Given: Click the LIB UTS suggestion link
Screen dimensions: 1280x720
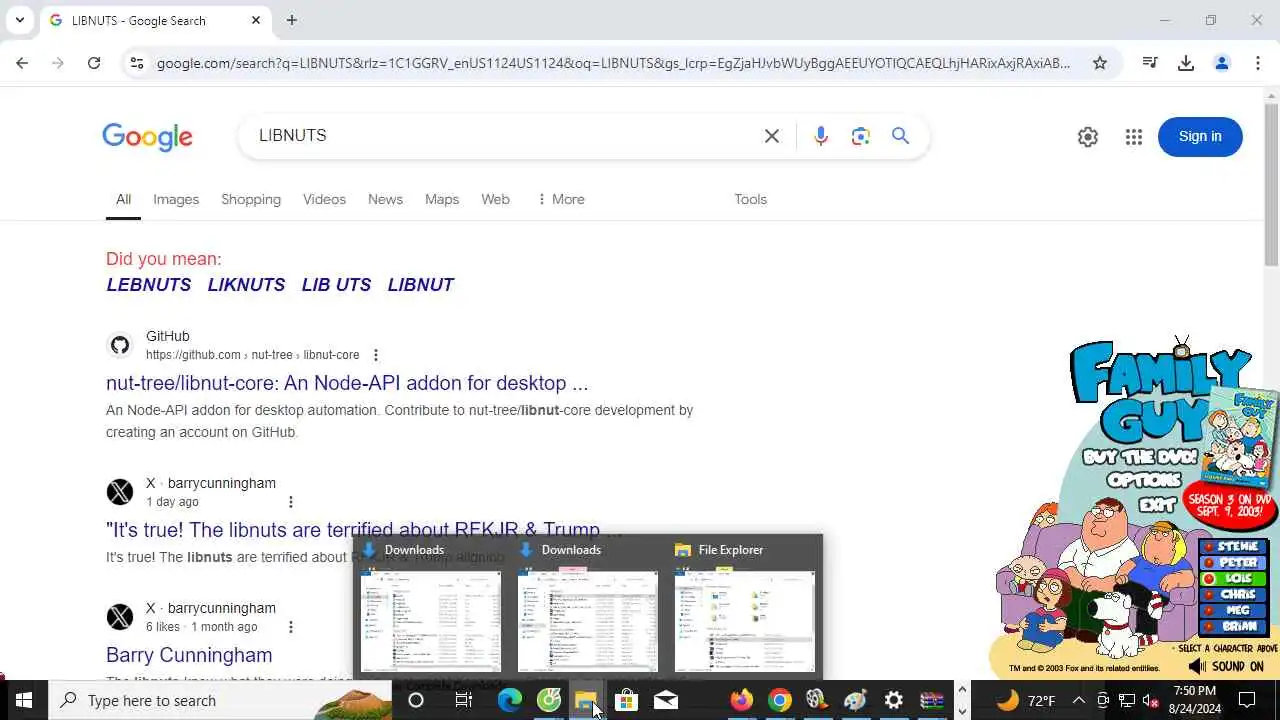Looking at the screenshot, I should point(336,285).
